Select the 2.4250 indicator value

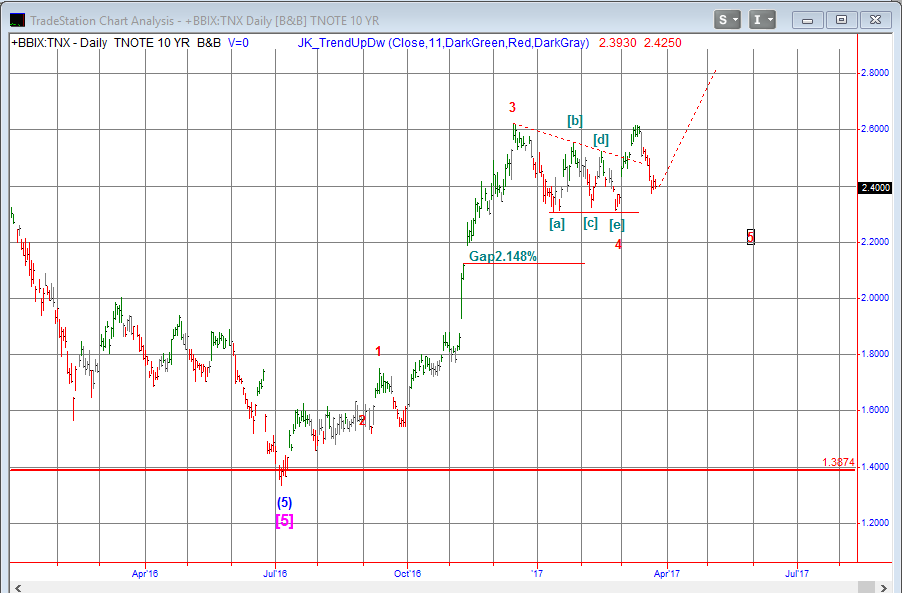pos(663,43)
